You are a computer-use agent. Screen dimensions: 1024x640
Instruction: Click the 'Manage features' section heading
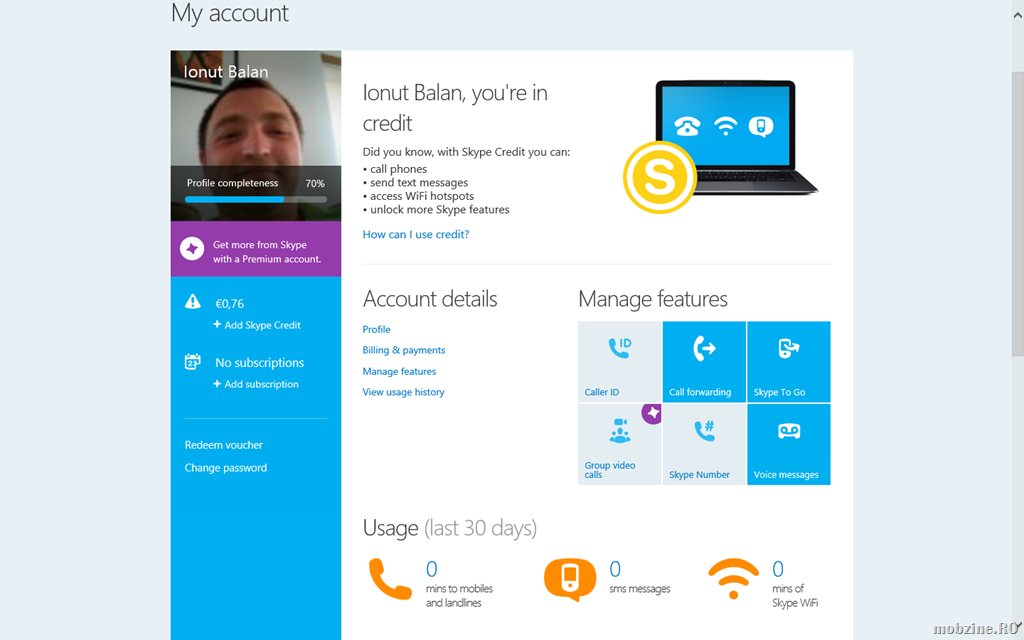(x=653, y=299)
